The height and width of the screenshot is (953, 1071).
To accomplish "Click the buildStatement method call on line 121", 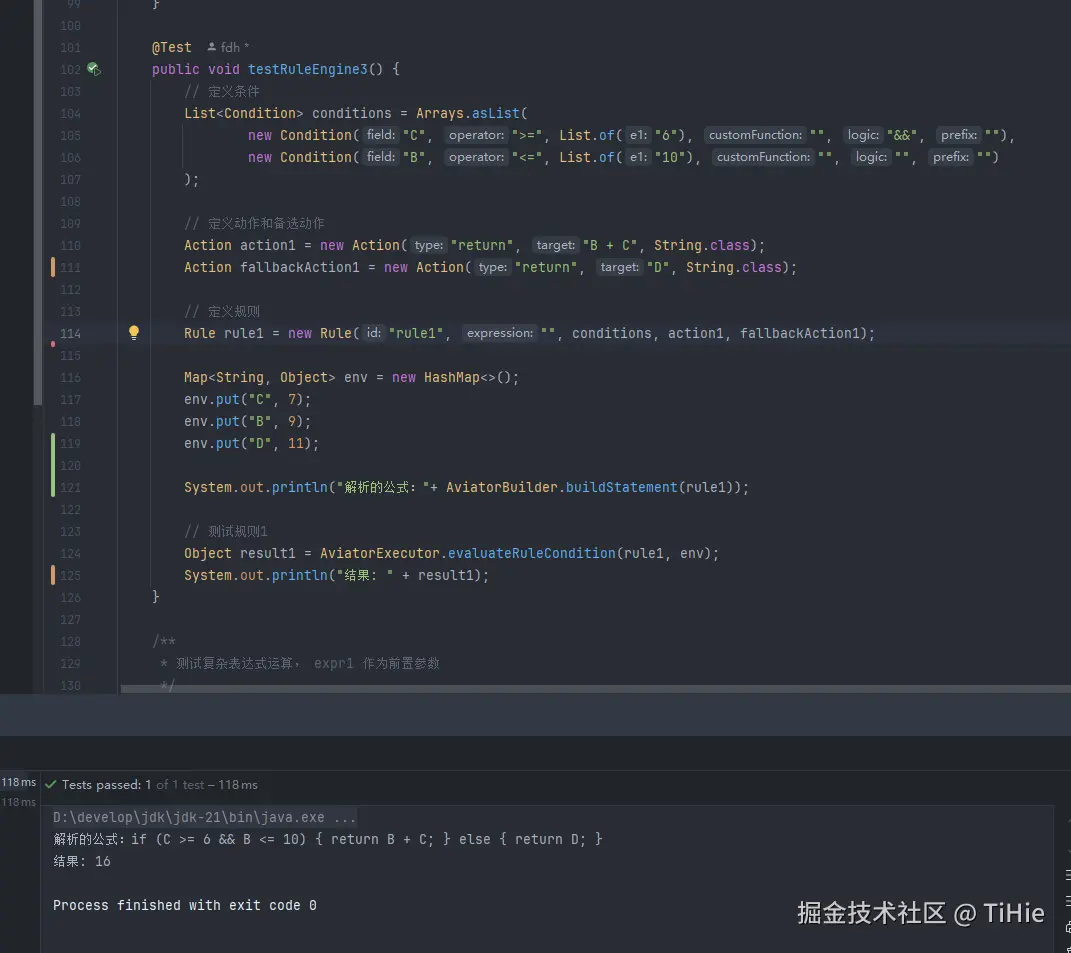I will point(621,487).
